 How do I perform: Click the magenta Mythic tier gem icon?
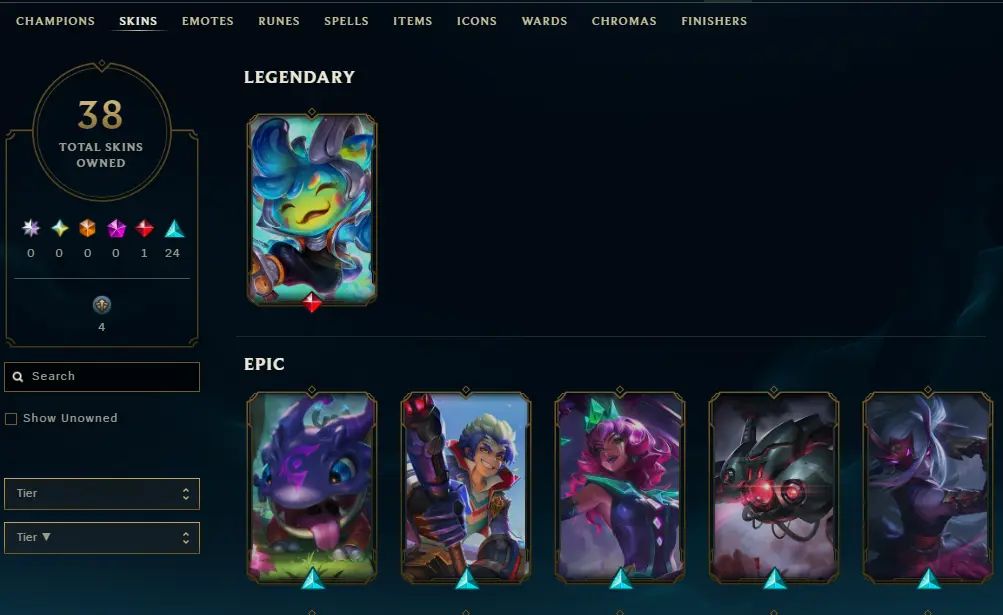point(116,228)
